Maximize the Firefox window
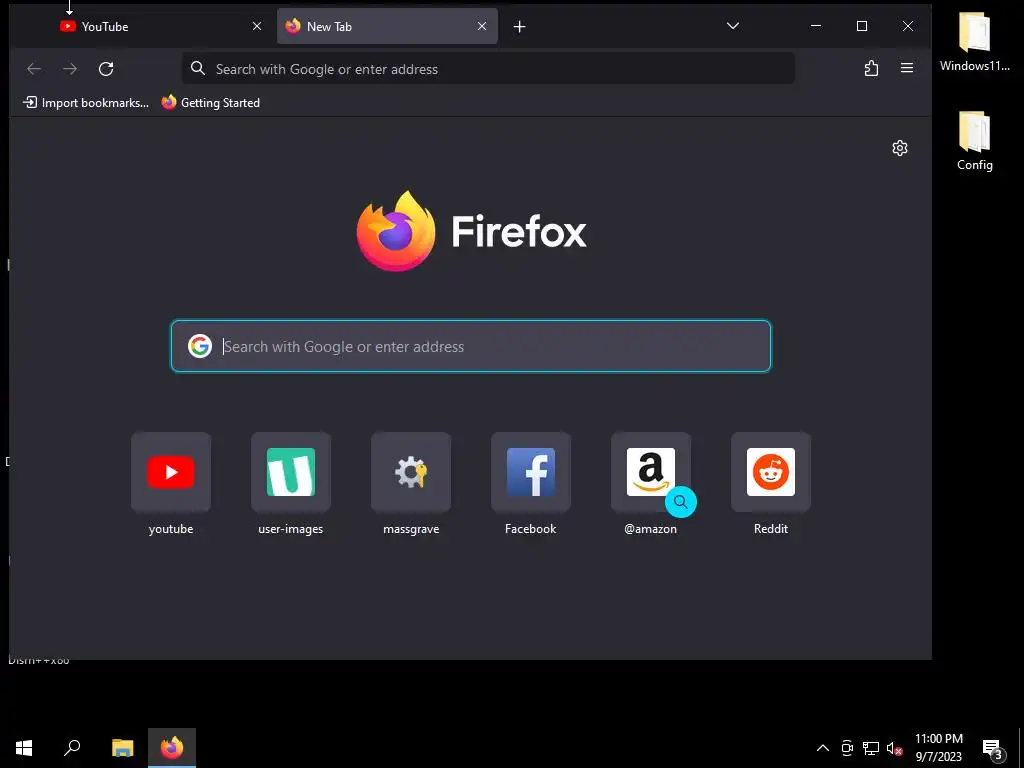 pyautogui.click(x=862, y=26)
